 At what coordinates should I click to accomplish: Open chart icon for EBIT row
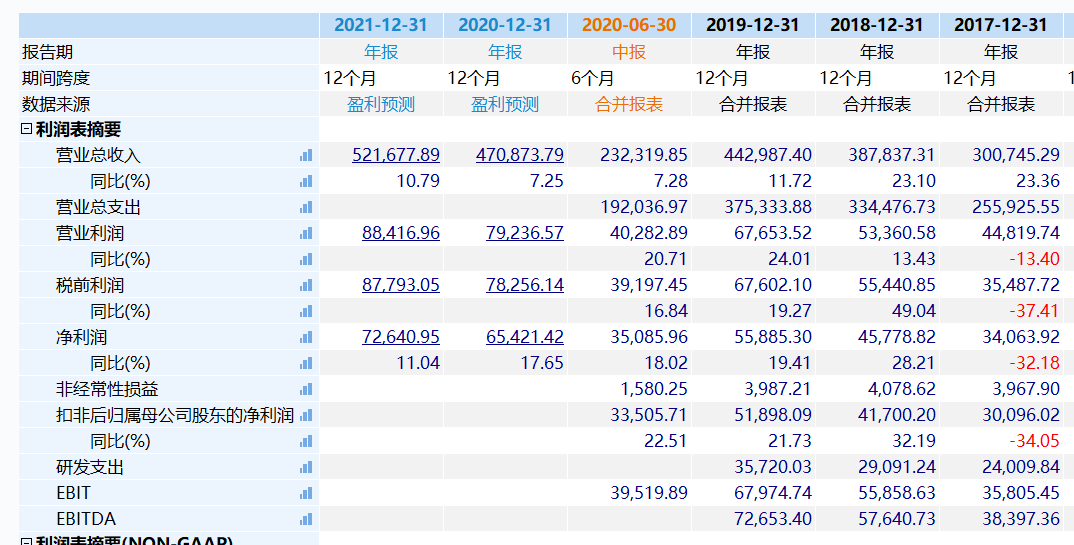point(306,494)
